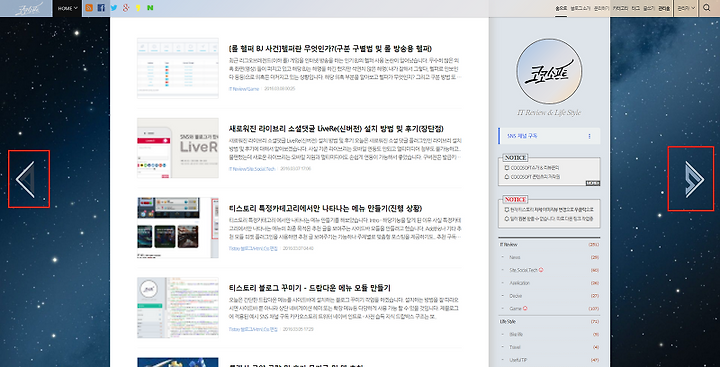
Task: Open thumbnail of 특정카테고리 메뉴 post
Action: click(178, 228)
